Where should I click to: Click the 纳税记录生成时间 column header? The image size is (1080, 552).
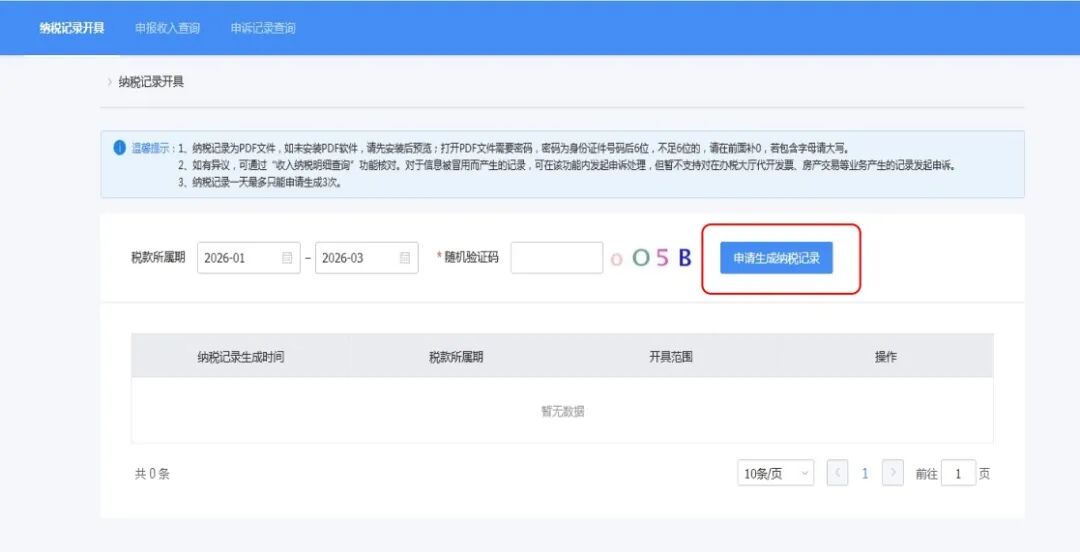click(x=240, y=356)
